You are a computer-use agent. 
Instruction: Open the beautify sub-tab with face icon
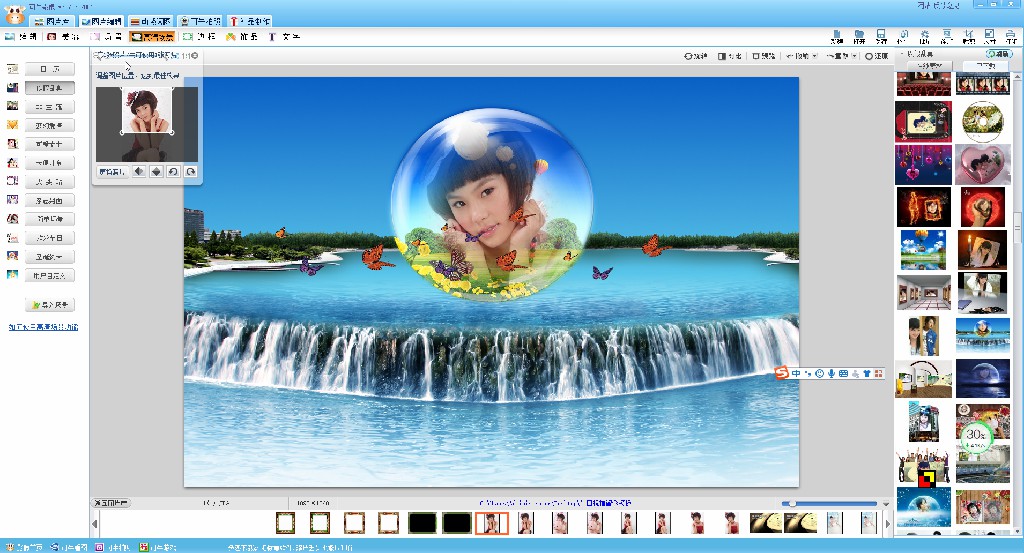63,37
